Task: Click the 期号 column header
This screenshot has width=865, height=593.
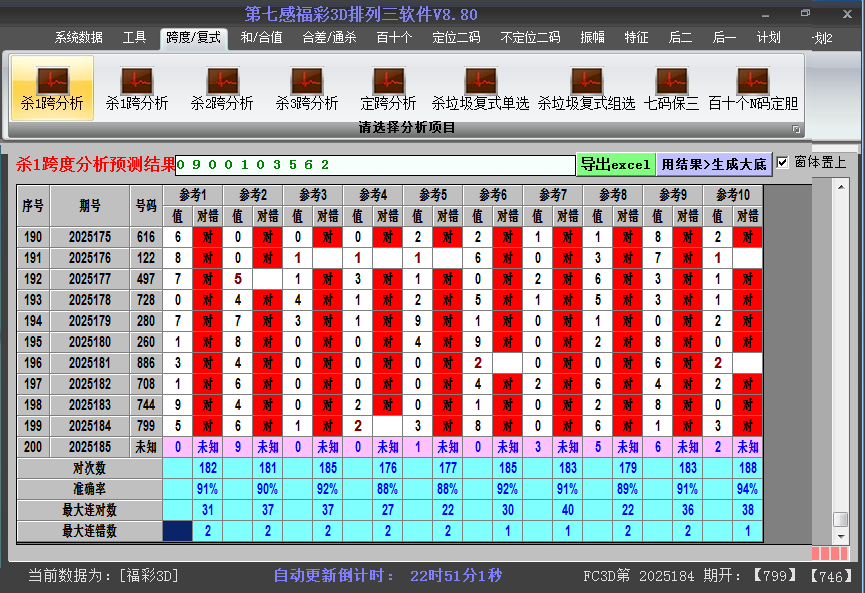Action: coord(90,206)
